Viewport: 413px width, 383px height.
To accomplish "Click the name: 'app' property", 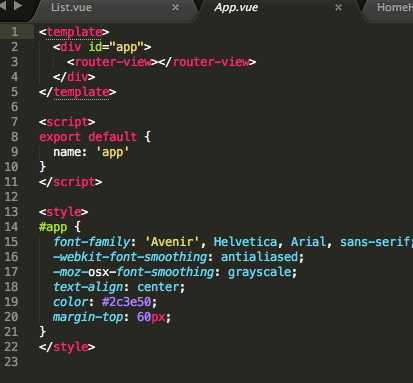I will point(91,152).
